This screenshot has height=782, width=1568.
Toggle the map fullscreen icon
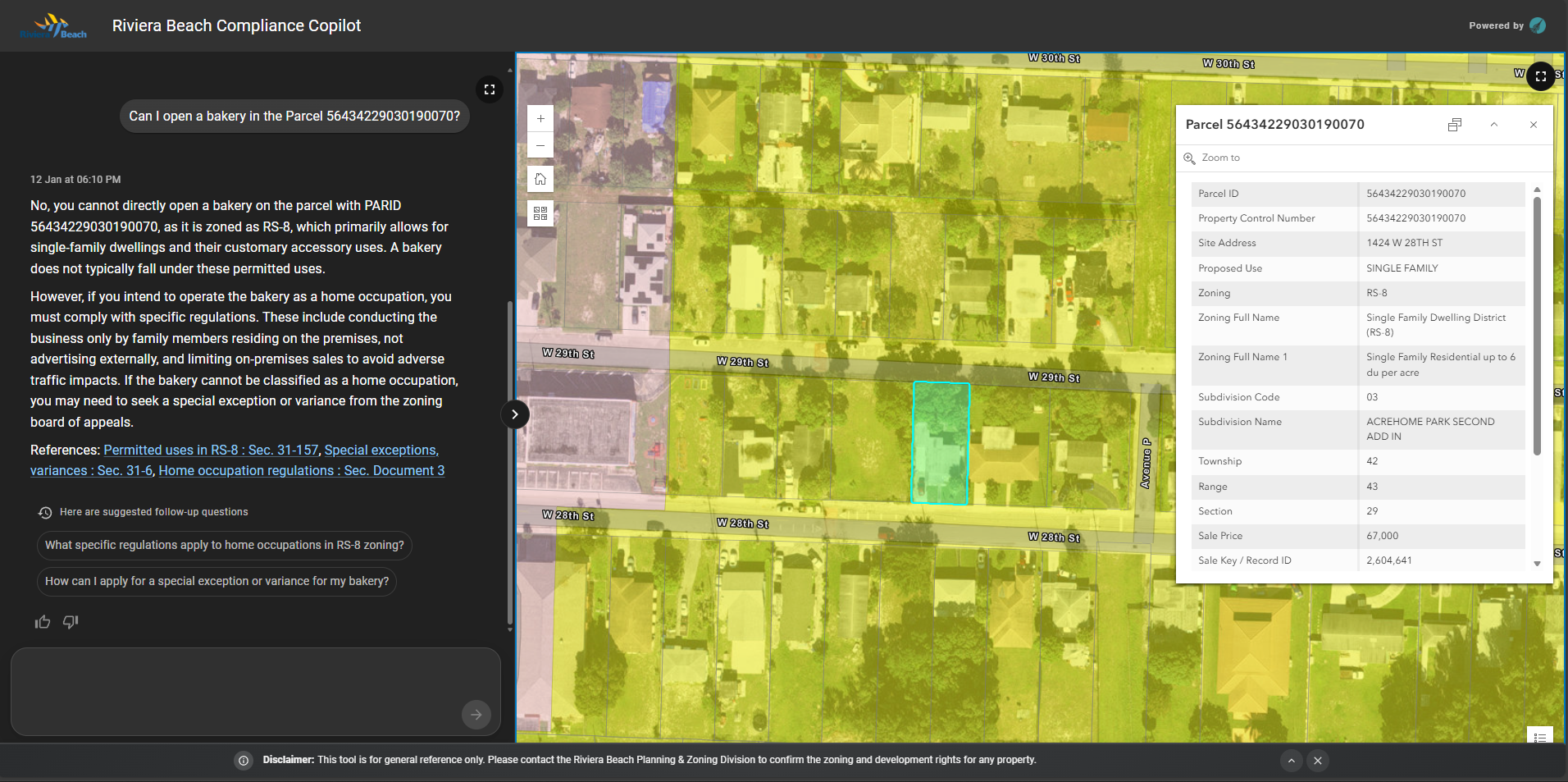click(x=1541, y=75)
